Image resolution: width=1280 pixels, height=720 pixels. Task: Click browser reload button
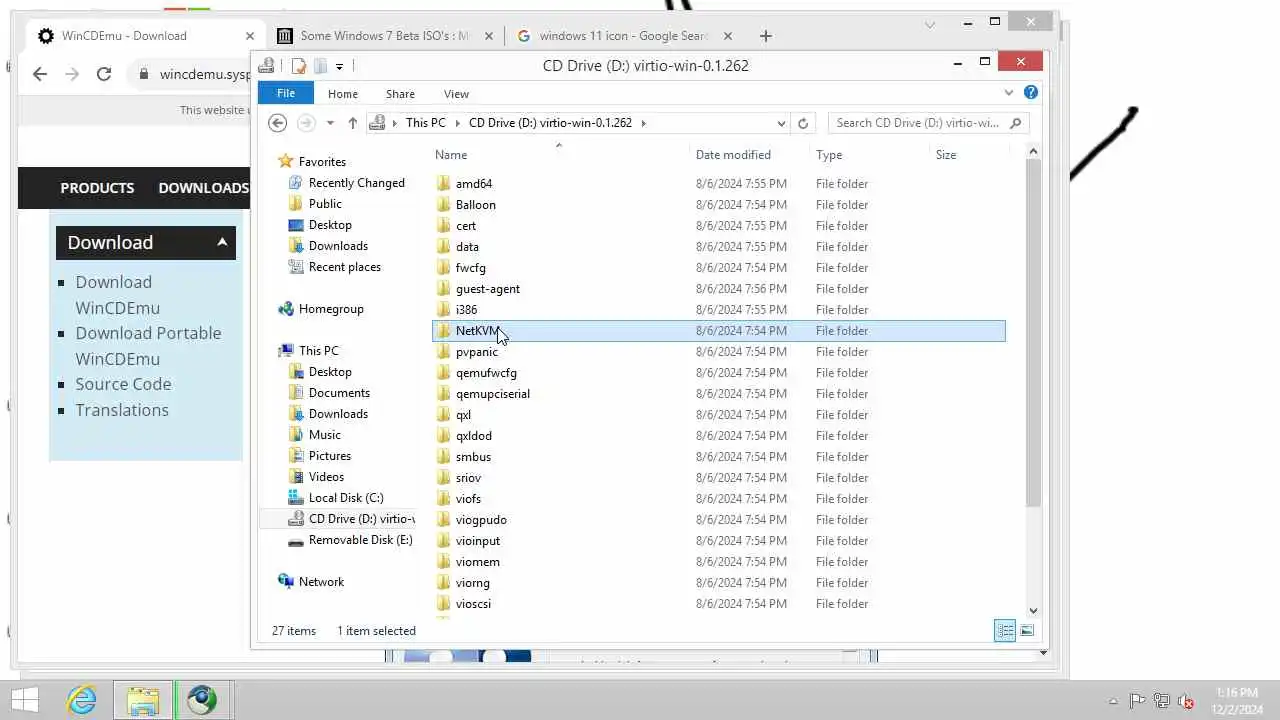pos(104,74)
